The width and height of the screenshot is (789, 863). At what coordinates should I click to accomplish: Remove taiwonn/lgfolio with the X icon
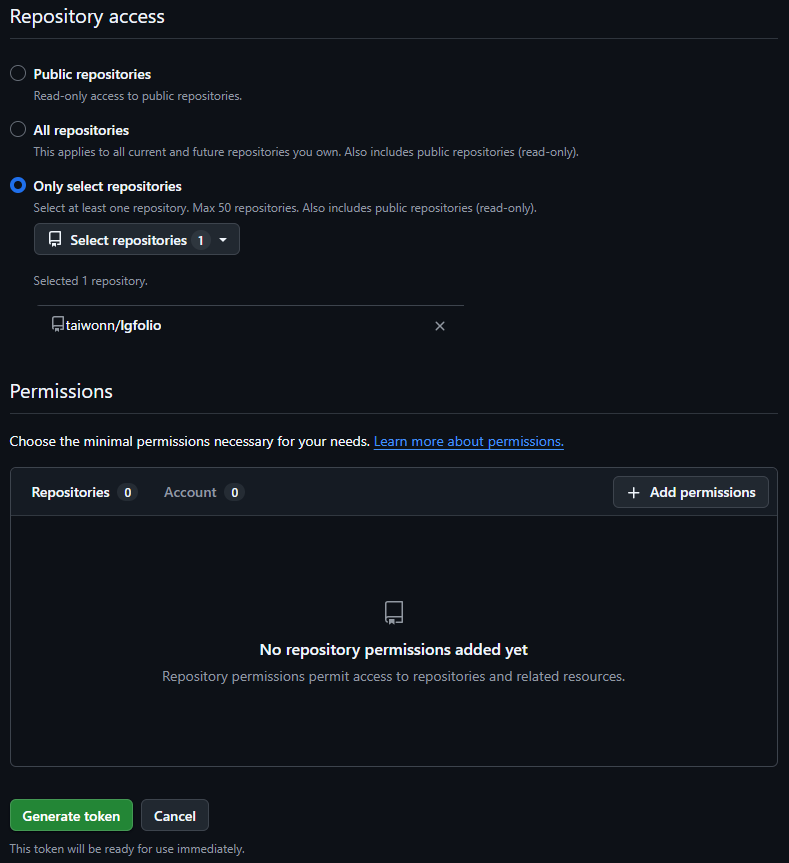pos(440,326)
